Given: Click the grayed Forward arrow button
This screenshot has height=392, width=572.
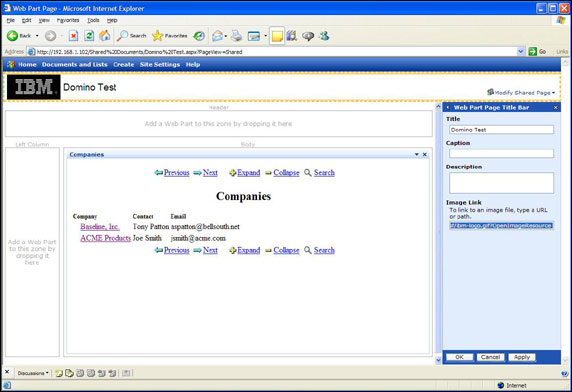Looking at the screenshot, I should [50, 36].
